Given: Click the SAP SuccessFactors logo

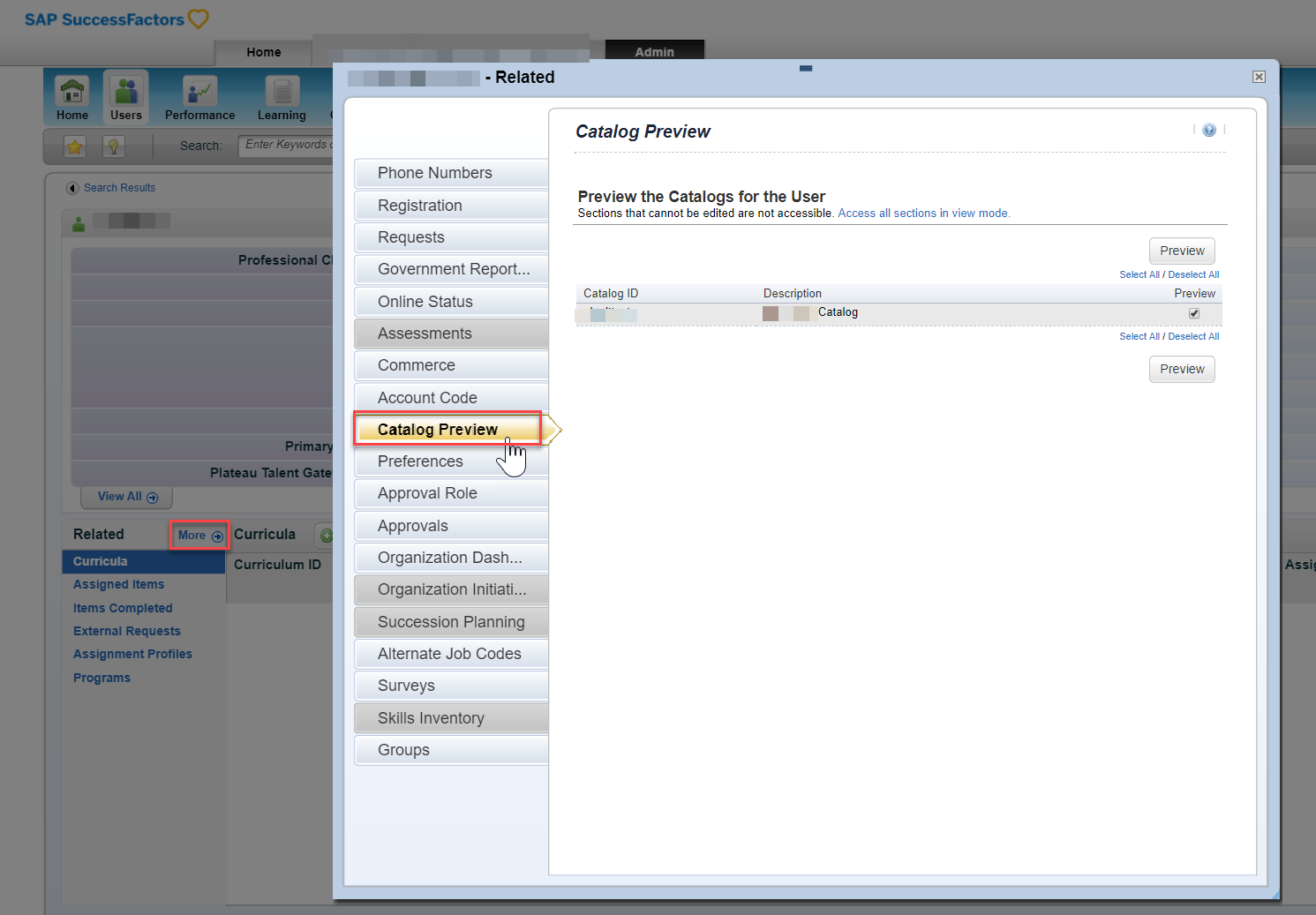Looking at the screenshot, I should pos(117,19).
